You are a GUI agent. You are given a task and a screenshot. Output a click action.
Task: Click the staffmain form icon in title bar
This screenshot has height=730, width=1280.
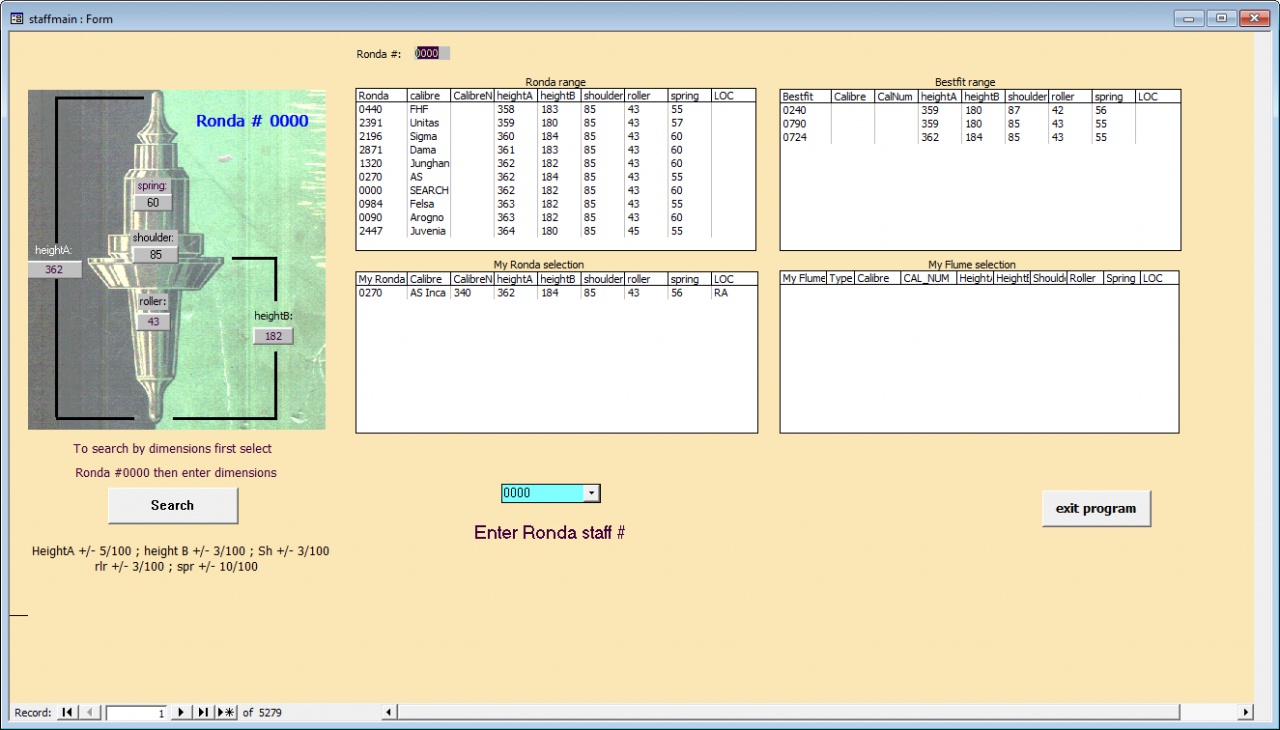click(x=16, y=18)
